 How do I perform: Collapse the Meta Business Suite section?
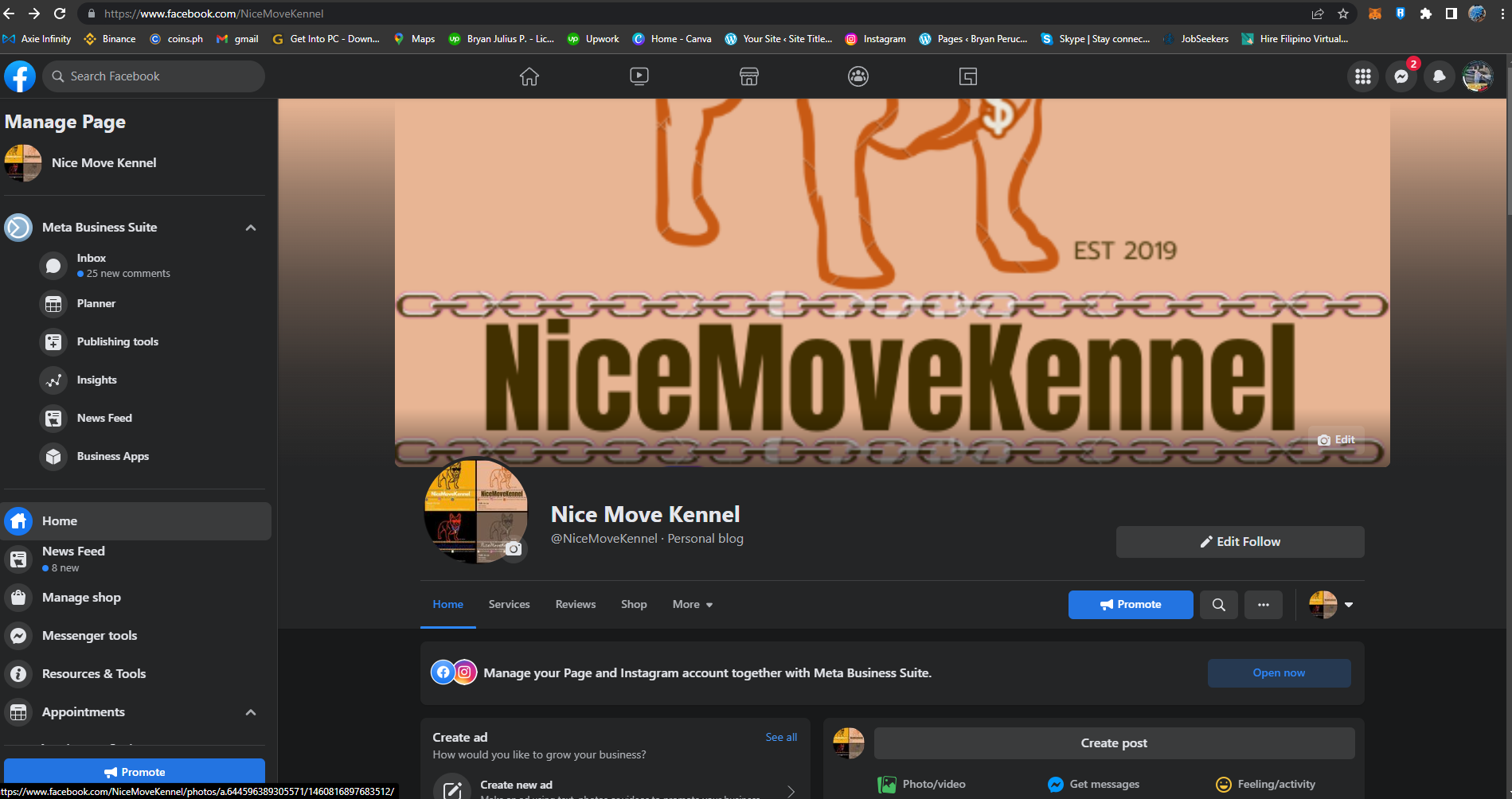click(x=251, y=228)
